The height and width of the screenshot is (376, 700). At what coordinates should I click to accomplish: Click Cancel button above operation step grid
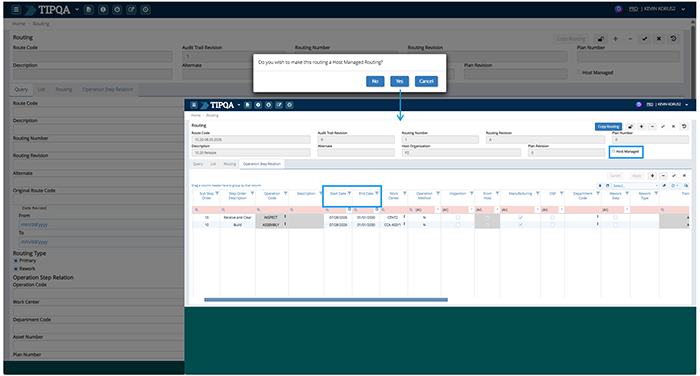click(615, 176)
